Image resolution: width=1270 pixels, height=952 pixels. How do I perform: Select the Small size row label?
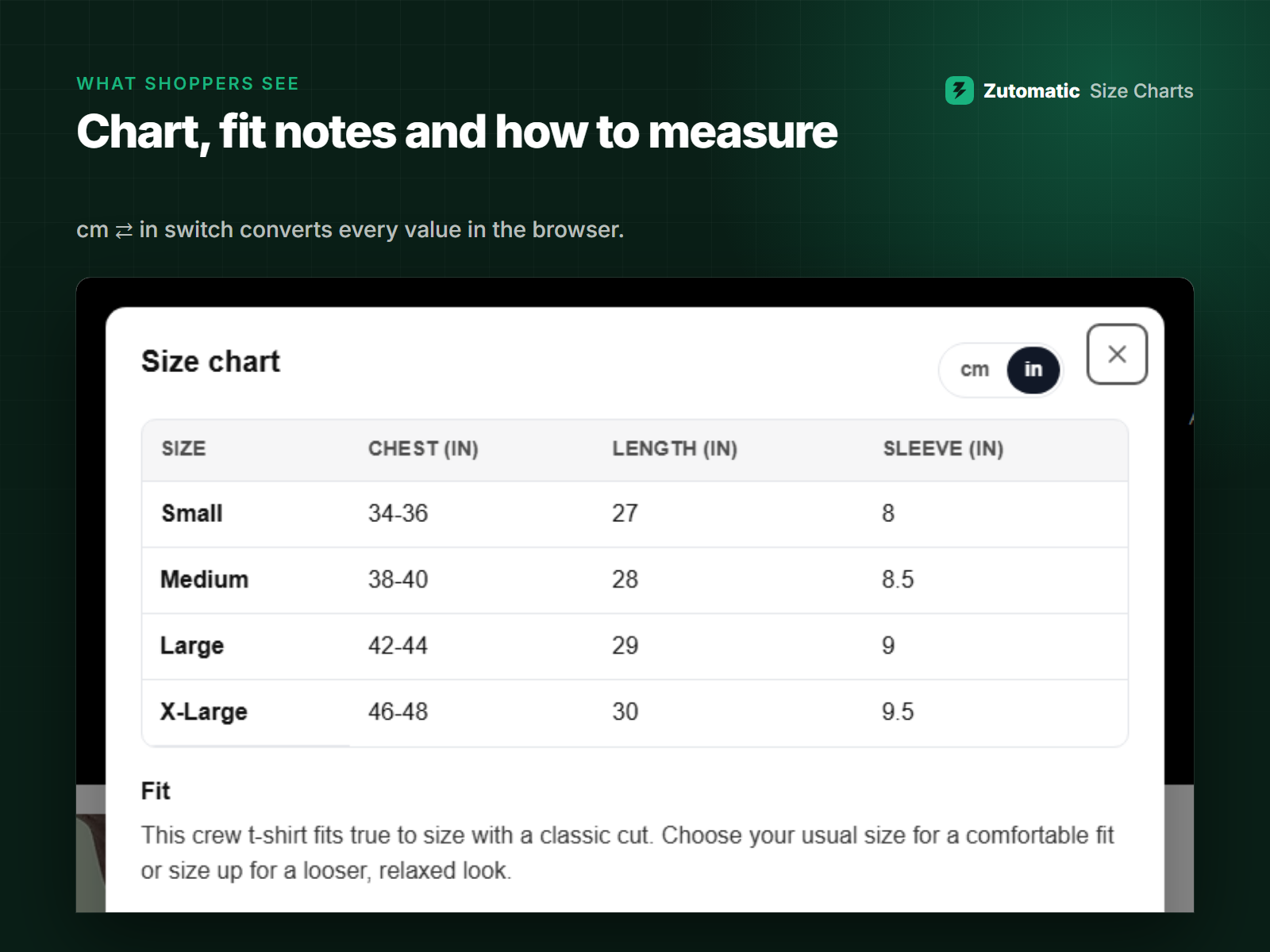192,513
